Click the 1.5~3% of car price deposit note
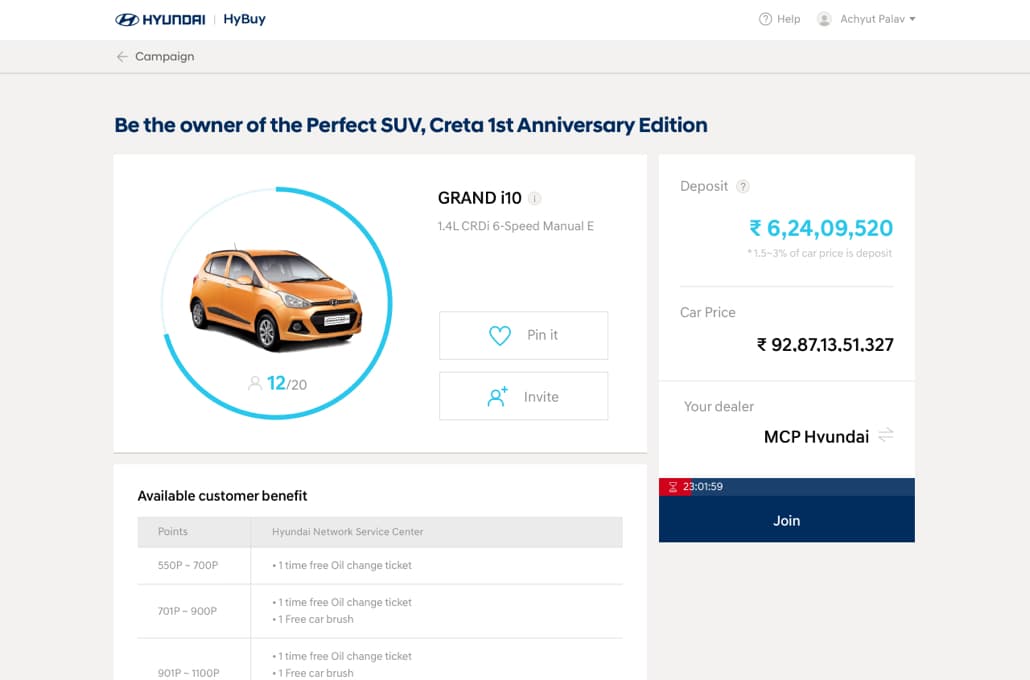Image resolution: width=1030 pixels, height=680 pixels. tap(819, 253)
